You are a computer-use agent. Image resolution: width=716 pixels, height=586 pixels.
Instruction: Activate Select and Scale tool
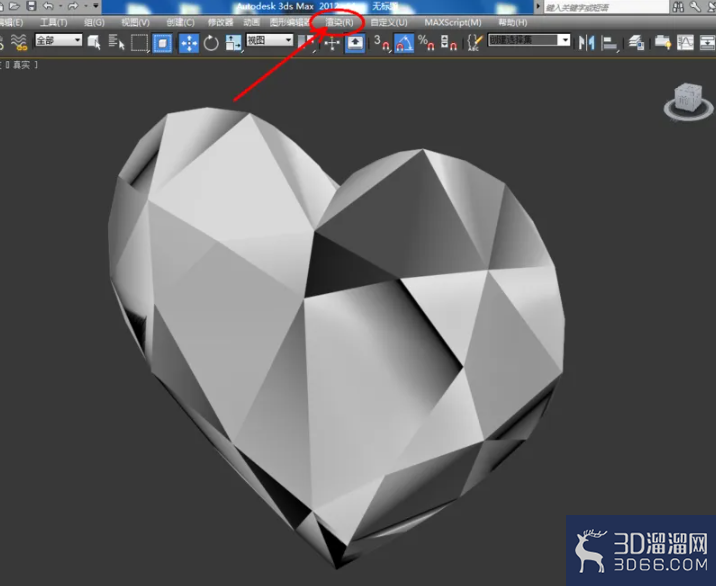tap(233, 43)
